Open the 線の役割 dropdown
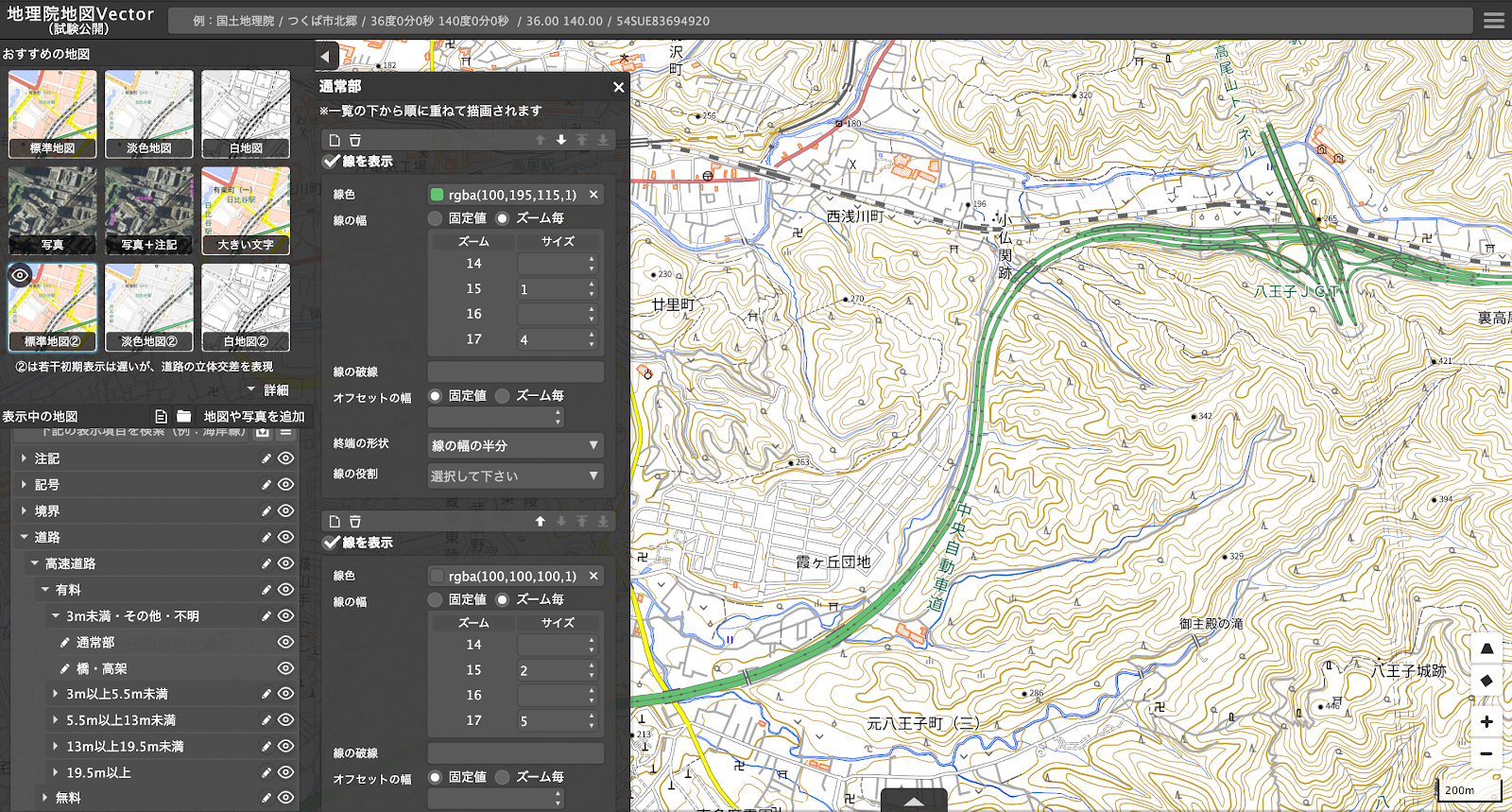Viewport: 1512px width, 812px height. (516, 475)
